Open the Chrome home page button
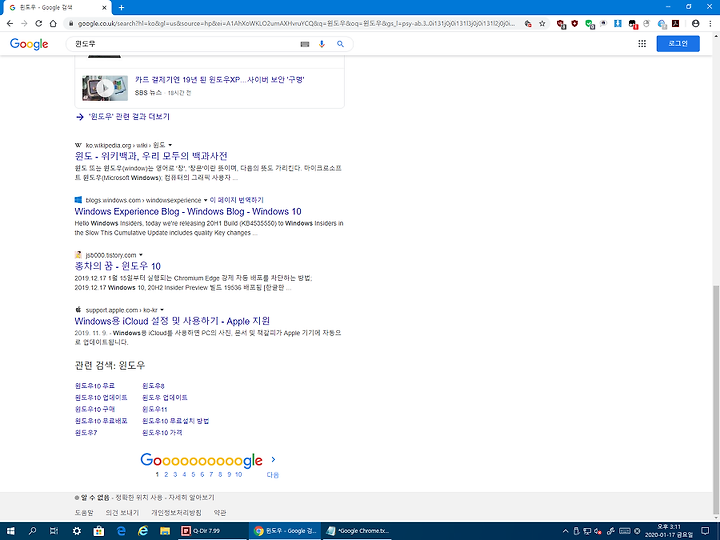Screen dimensions: 720x540 point(53,23)
